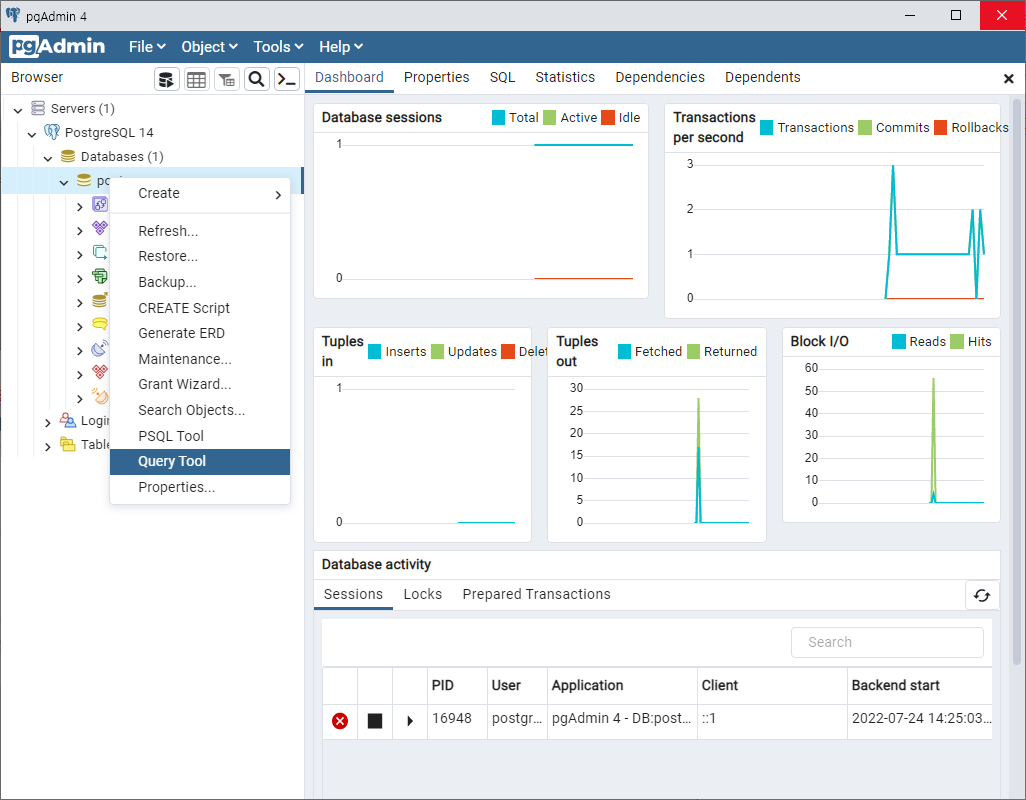
Task: Click the Servers group stack icon
Action: 38,108
